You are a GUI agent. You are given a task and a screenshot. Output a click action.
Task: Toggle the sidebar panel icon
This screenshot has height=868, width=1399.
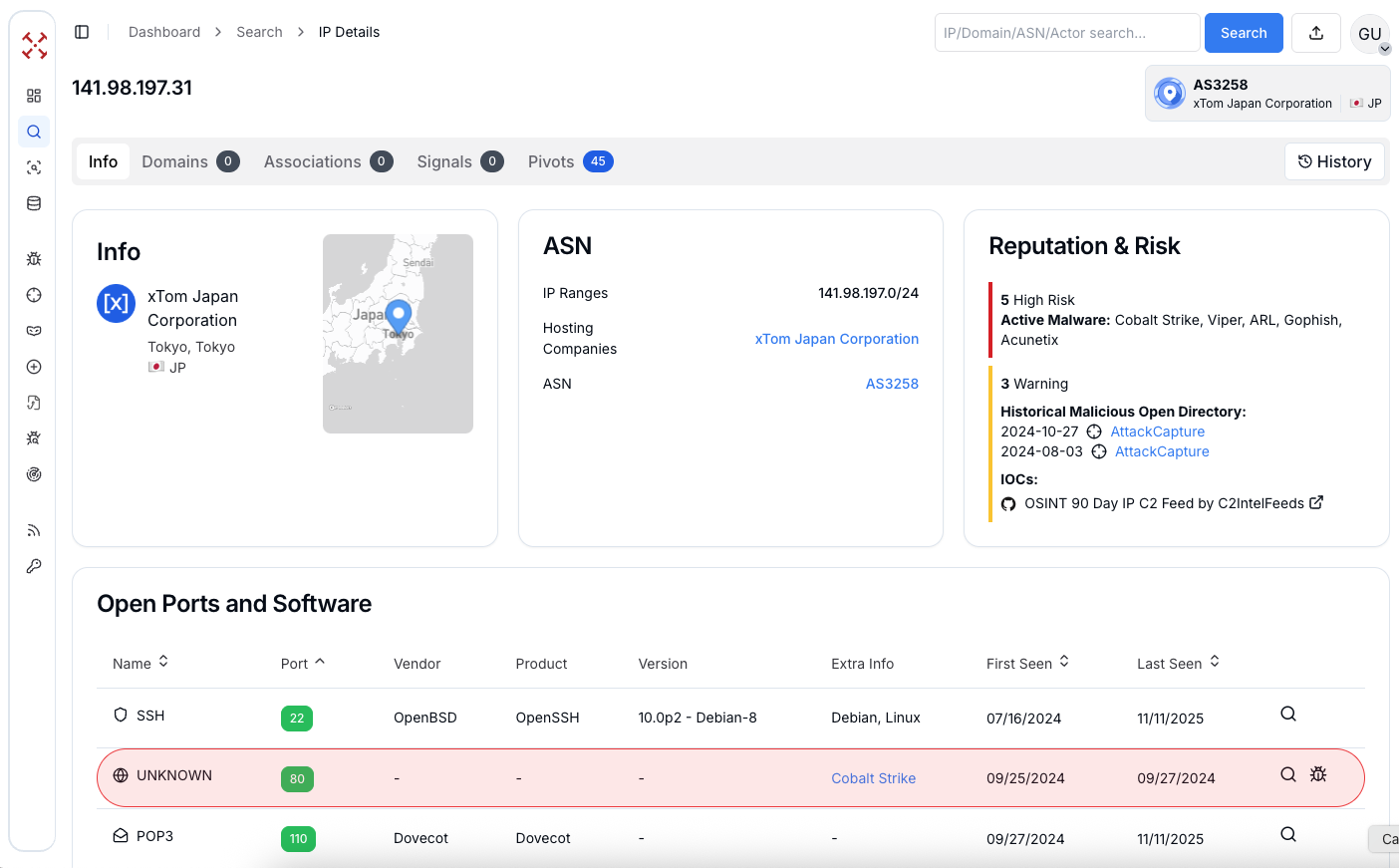pyautogui.click(x=82, y=32)
